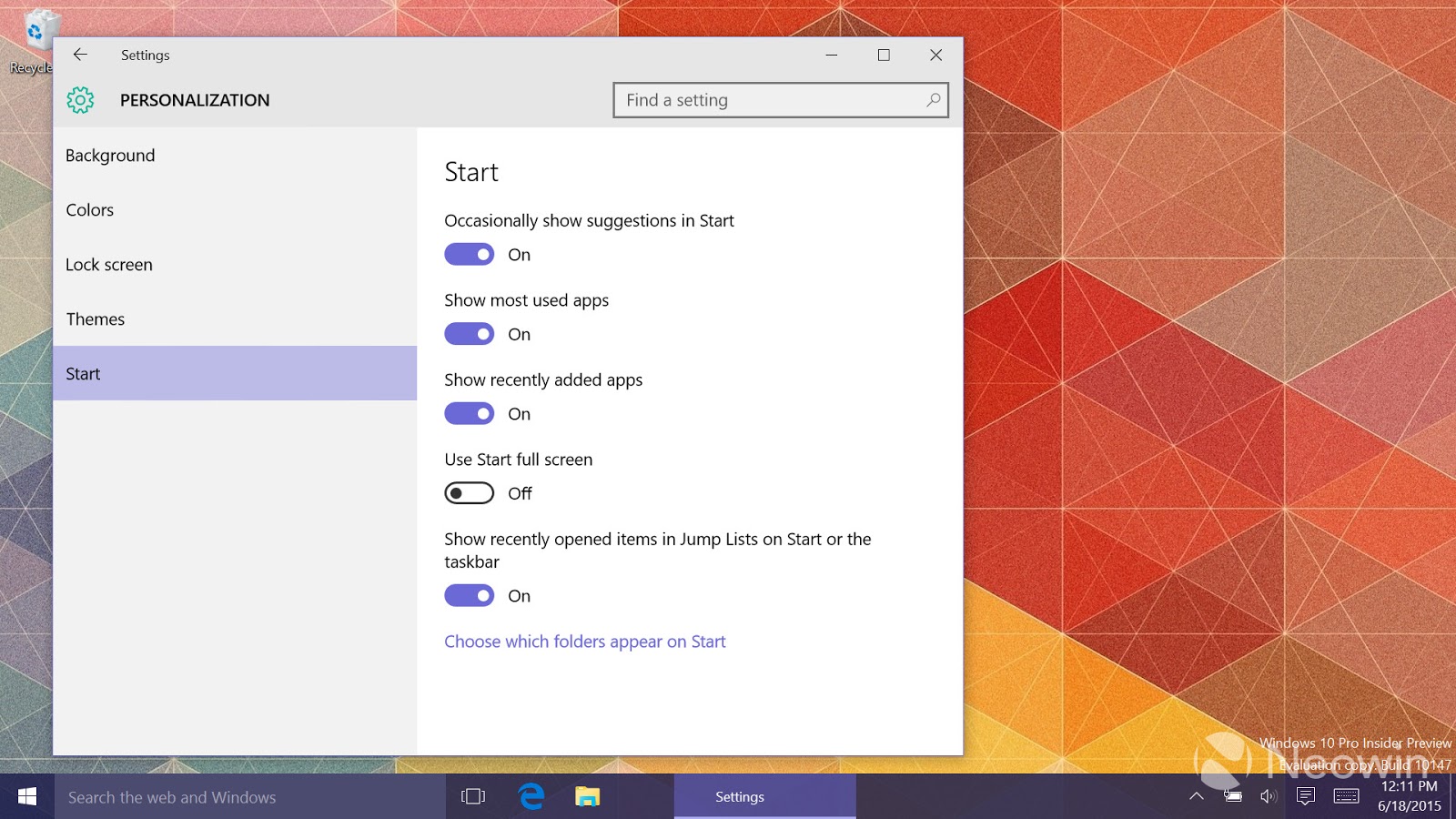Click the back arrow in Settings
This screenshot has height=819, width=1456.
tap(80, 55)
